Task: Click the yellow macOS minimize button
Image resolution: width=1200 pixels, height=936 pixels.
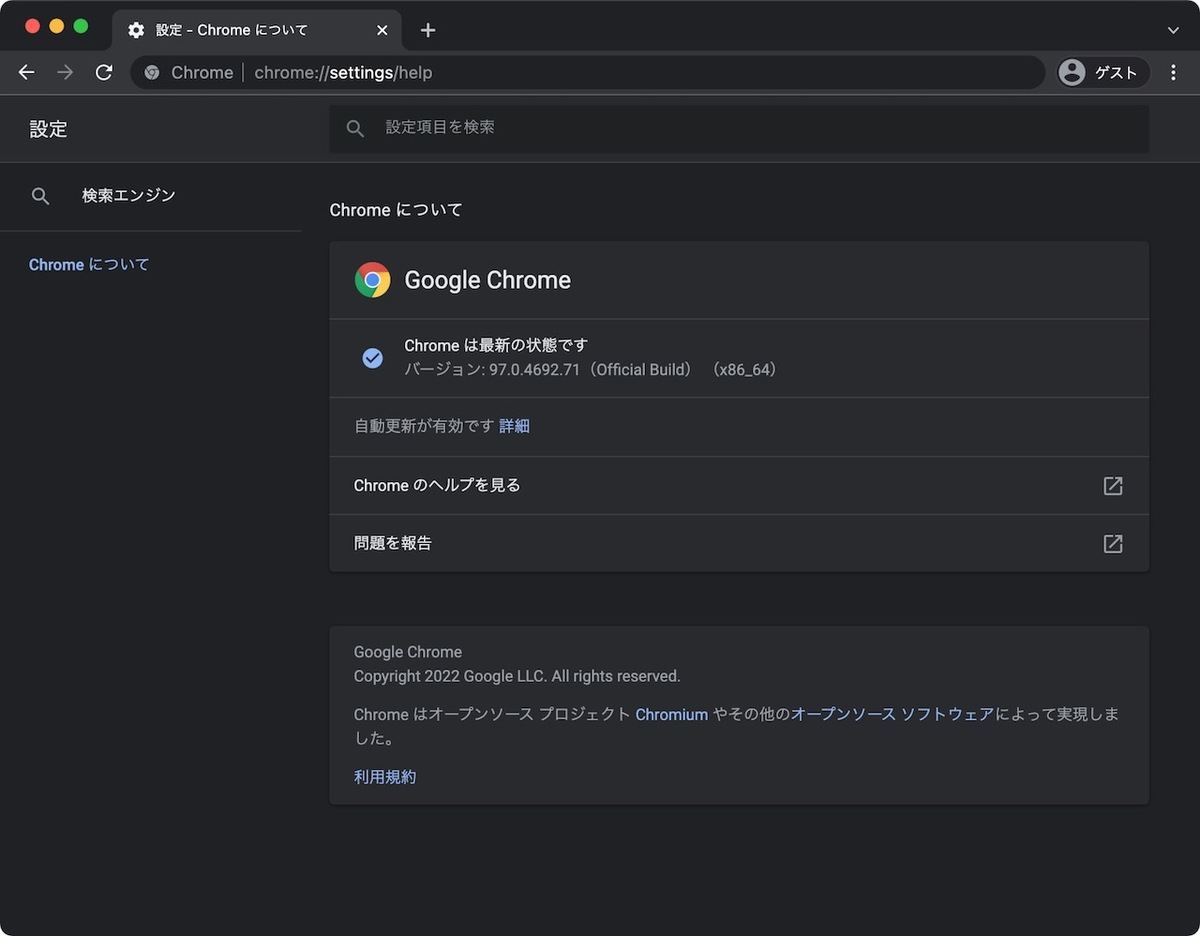Action: coord(56,26)
